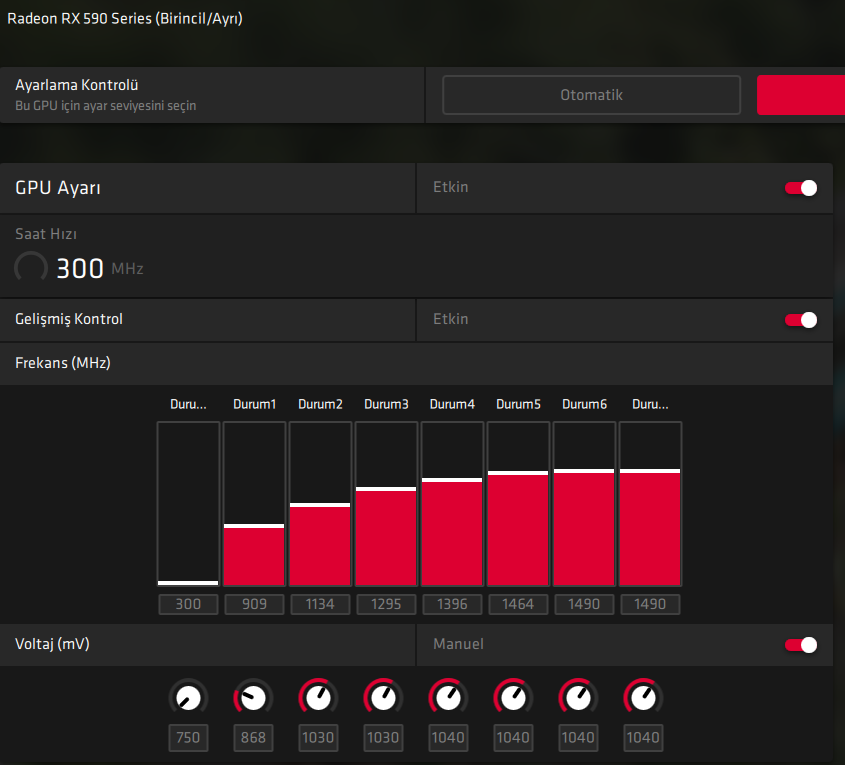845x765 pixels.
Task: Click the Voltaj (mV) section label
Action: coord(52,644)
